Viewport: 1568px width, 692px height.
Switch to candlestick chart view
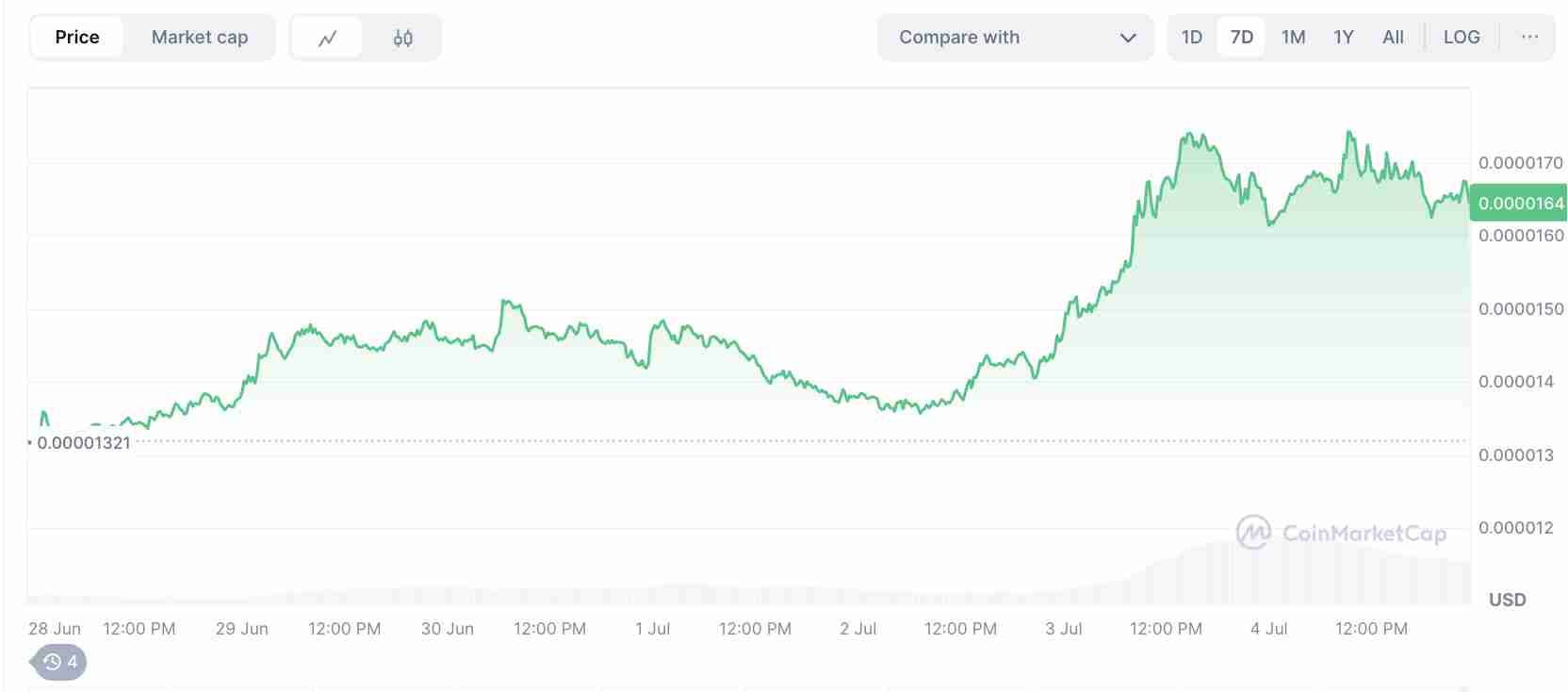(x=402, y=38)
